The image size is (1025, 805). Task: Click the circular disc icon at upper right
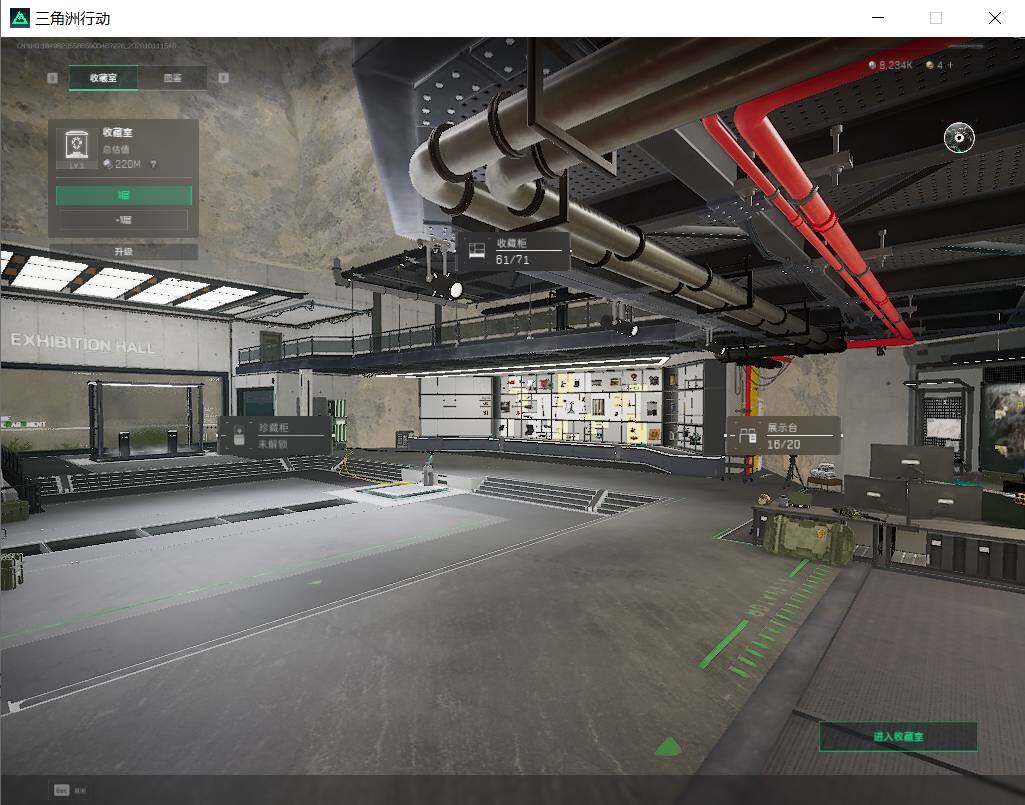[x=959, y=137]
